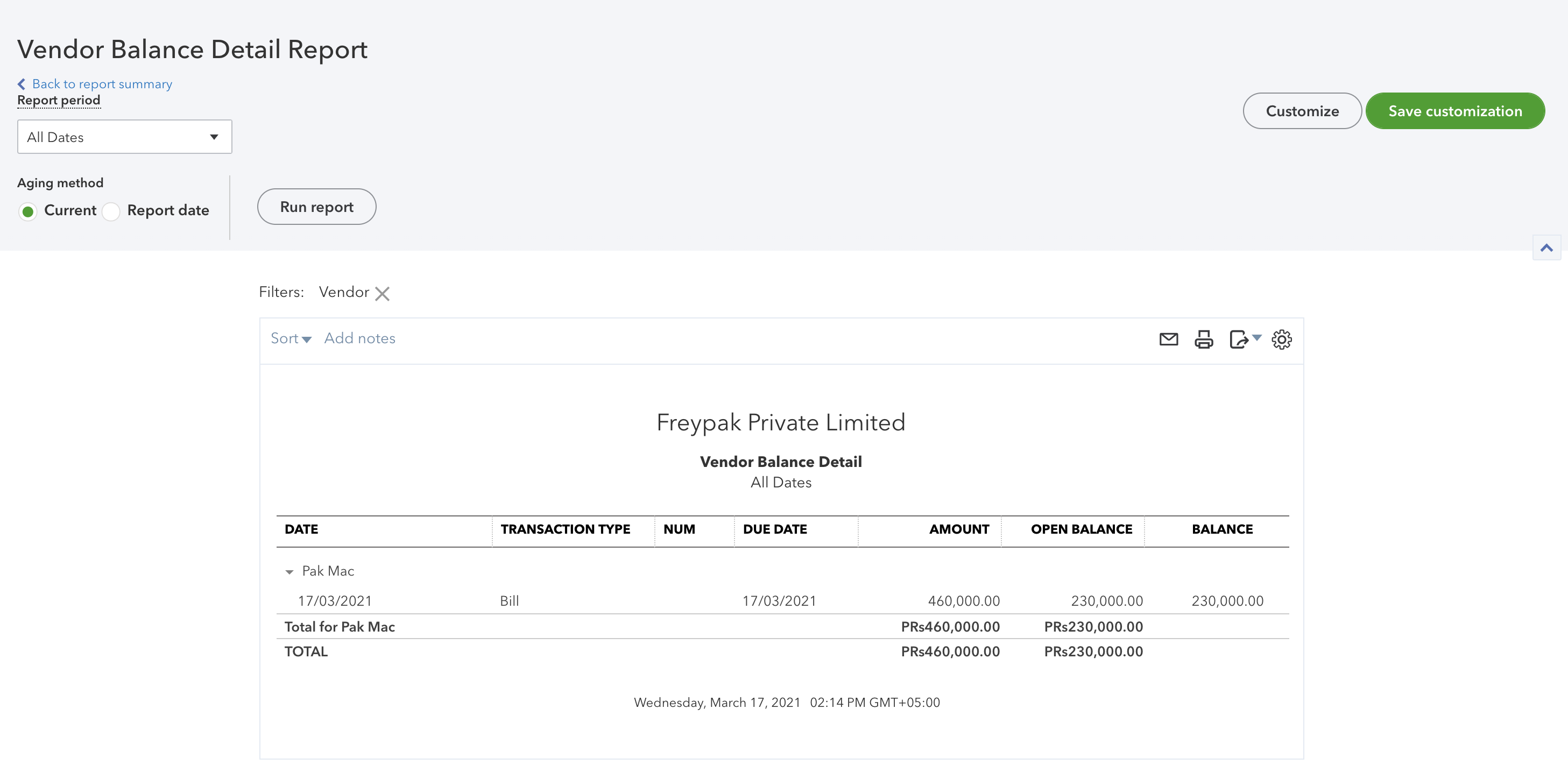The height and width of the screenshot is (765, 1568).
Task: Go back to report summary
Action: pyautogui.click(x=101, y=83)
